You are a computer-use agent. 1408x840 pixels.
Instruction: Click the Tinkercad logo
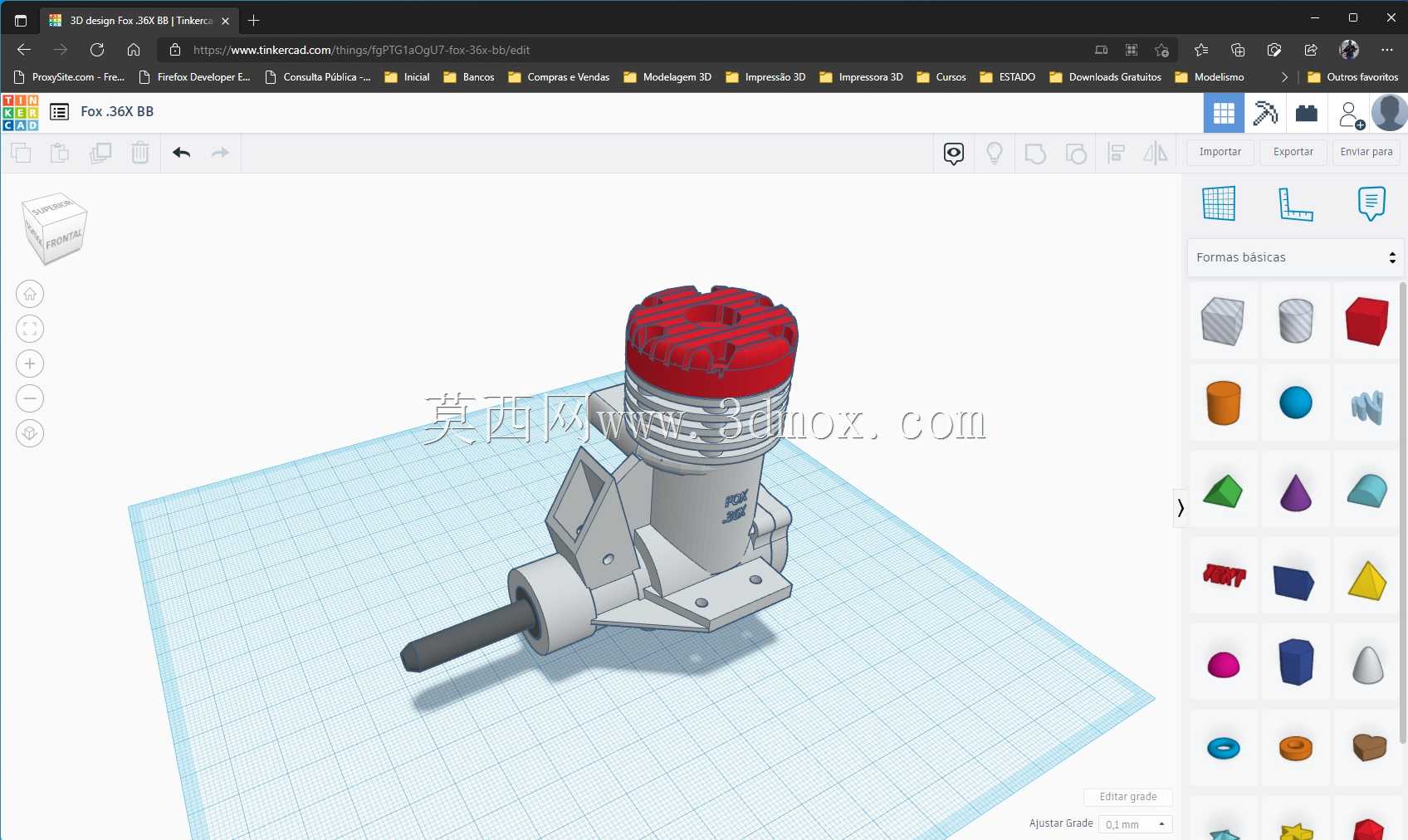coord(21,112)
